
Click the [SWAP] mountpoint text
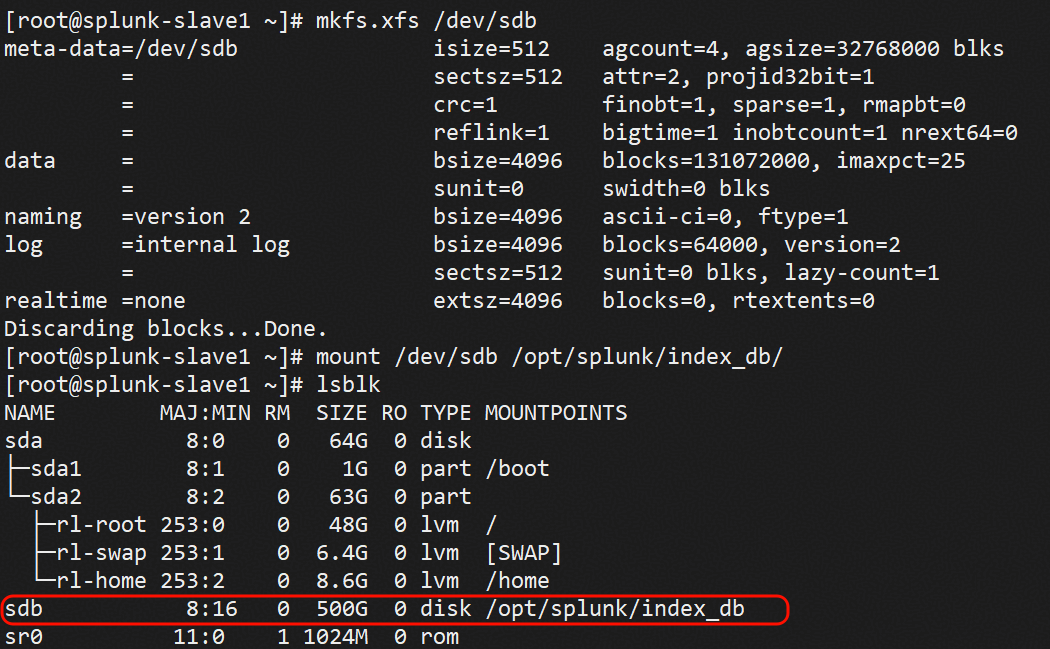pos(524,553)
